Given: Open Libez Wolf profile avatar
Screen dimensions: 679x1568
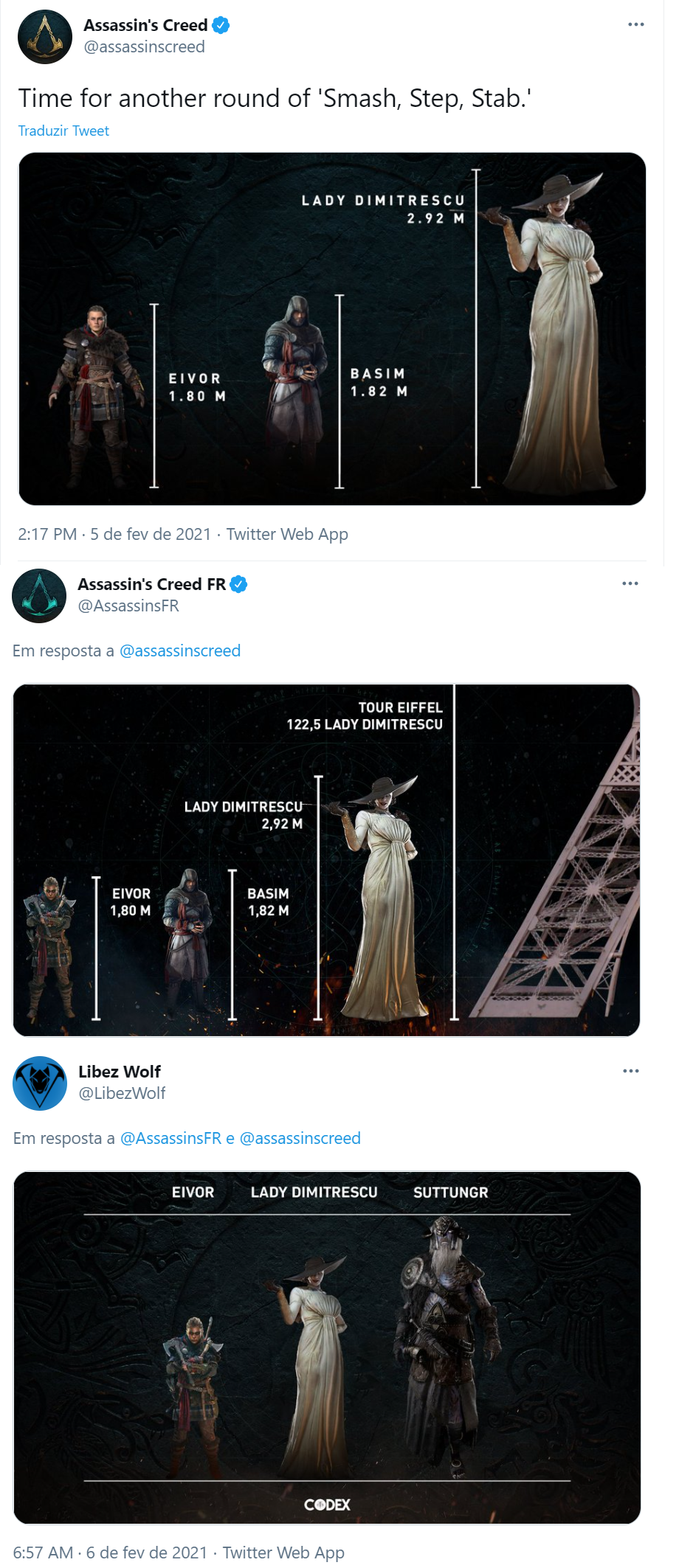Looking at the screenshot, I should click(40, 1083).
